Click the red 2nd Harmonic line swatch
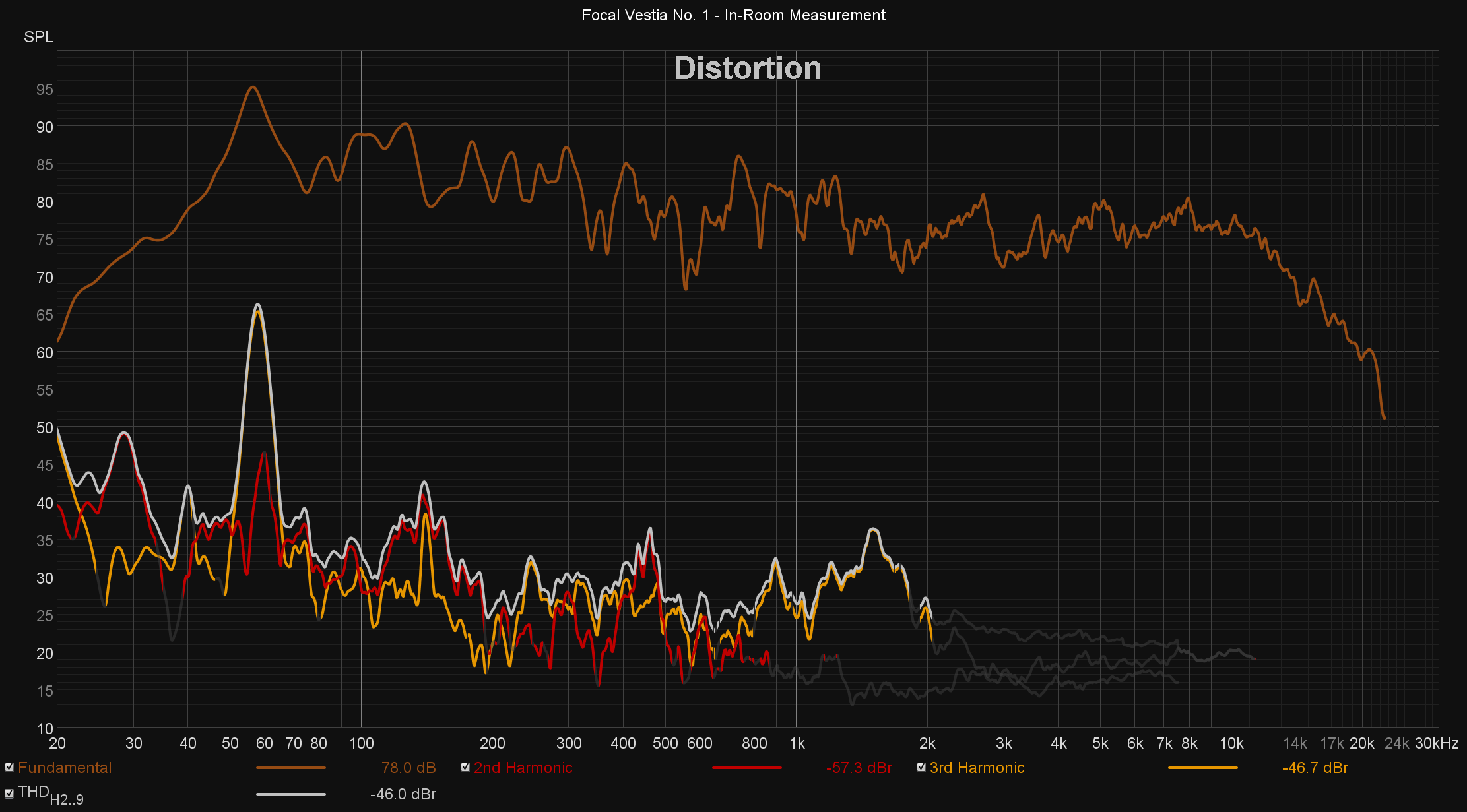 coord(747,768)
